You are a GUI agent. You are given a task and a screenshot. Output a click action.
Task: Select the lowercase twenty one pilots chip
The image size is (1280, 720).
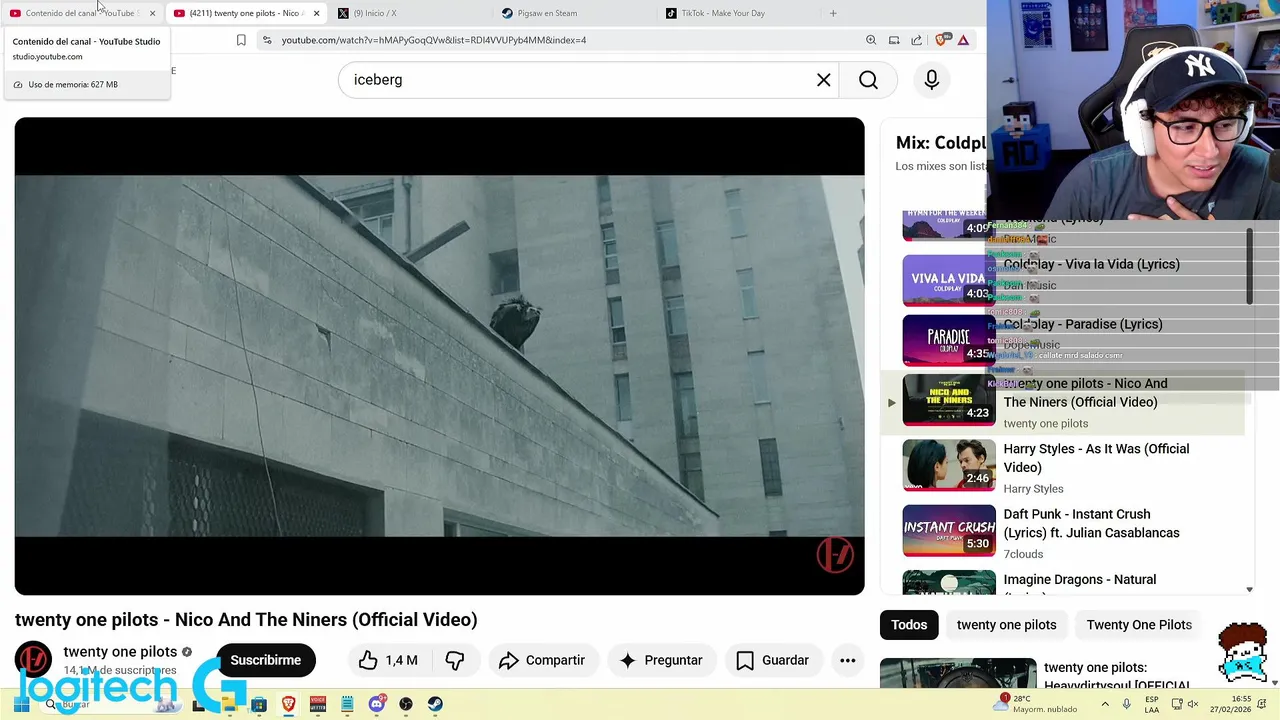(x=1006, y=625)
